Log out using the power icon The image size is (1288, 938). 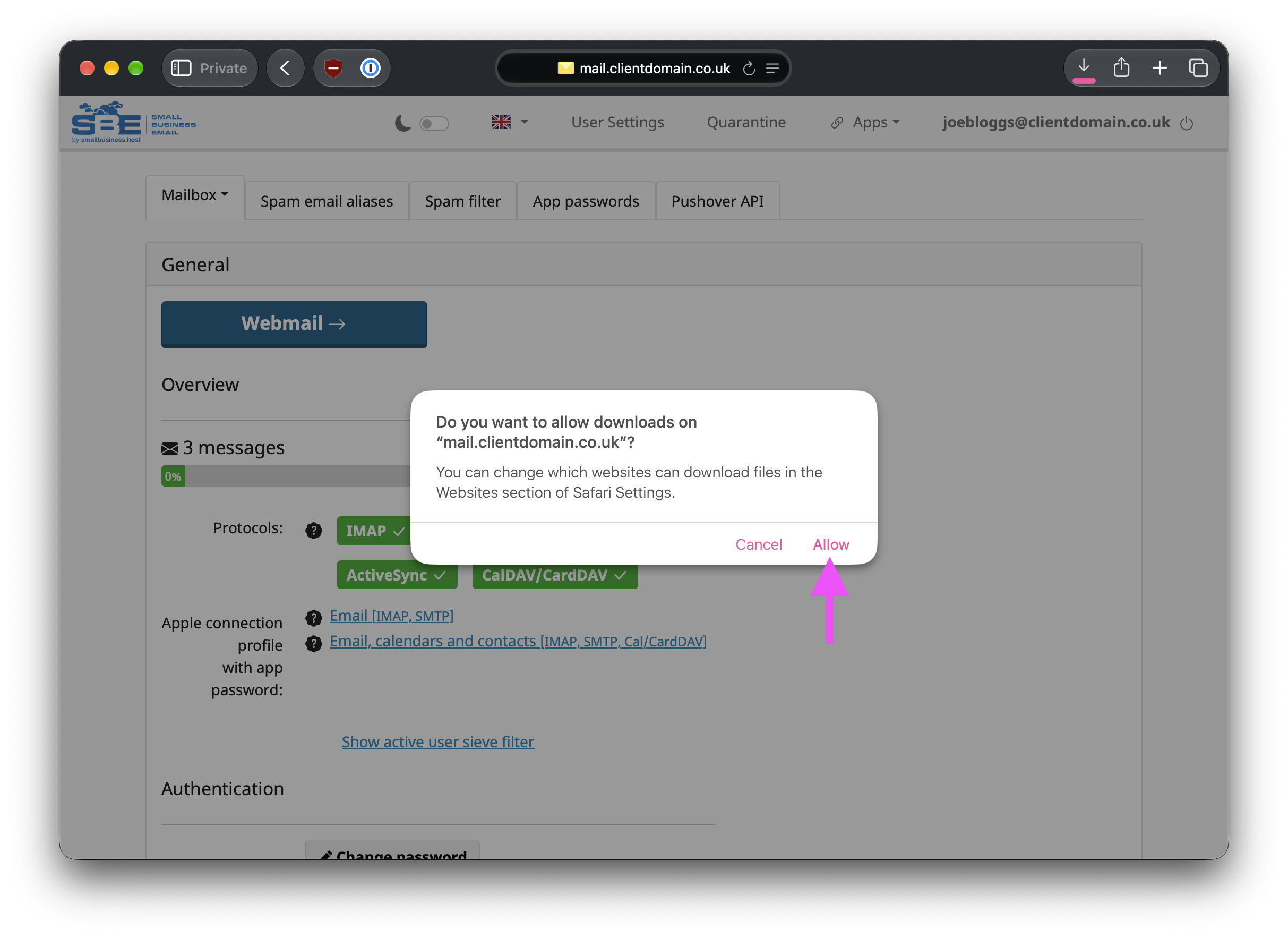1186,123
